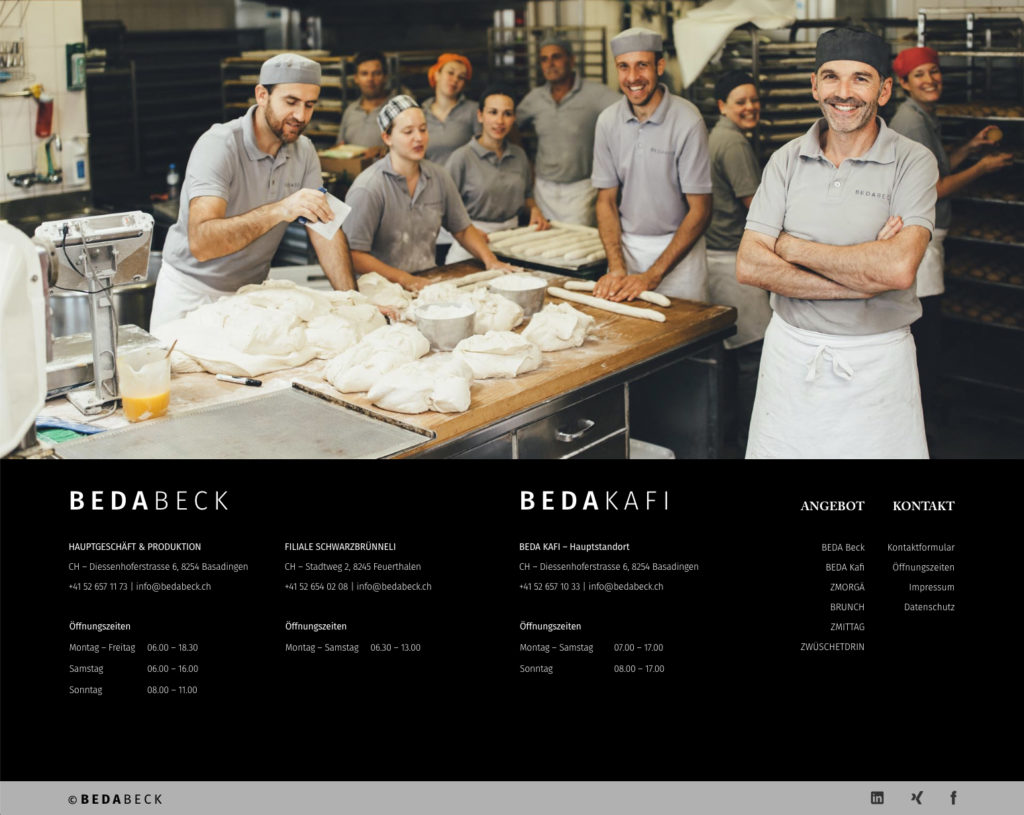Image resolution: width=1024 pixels, height=815 pixels.
Task: Open the KONTAKT menu heading
Action: tap(923, 506)
